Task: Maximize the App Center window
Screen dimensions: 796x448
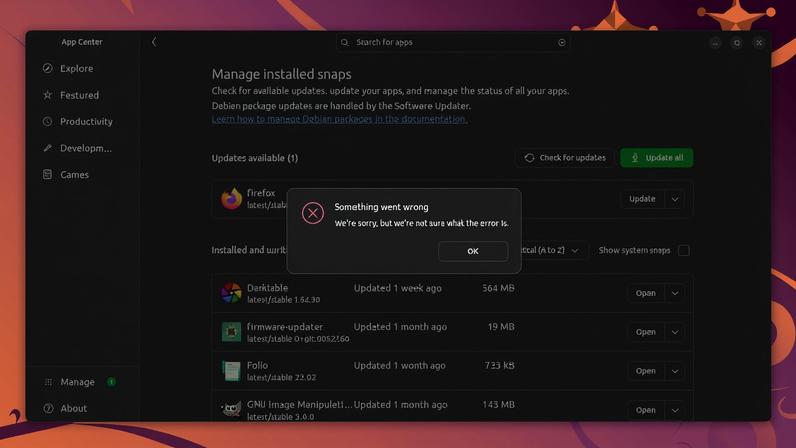Action: [737, 43]
